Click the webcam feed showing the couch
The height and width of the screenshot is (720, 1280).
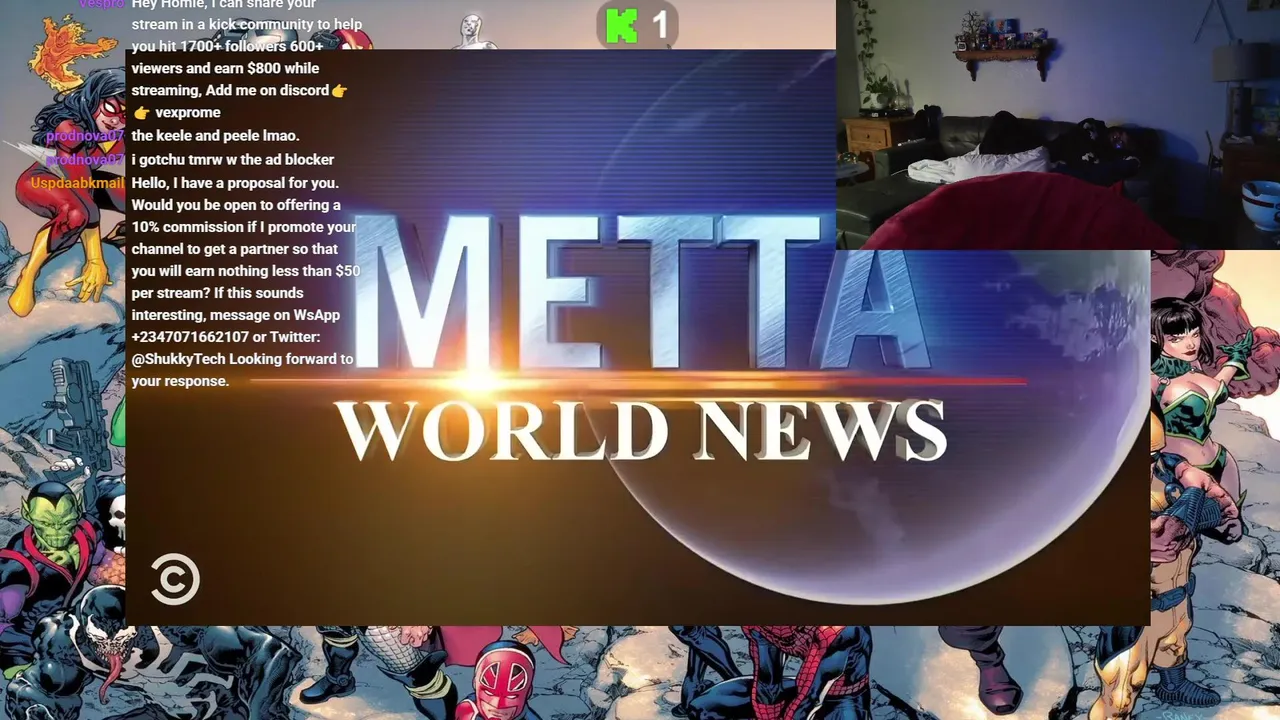1058,124
